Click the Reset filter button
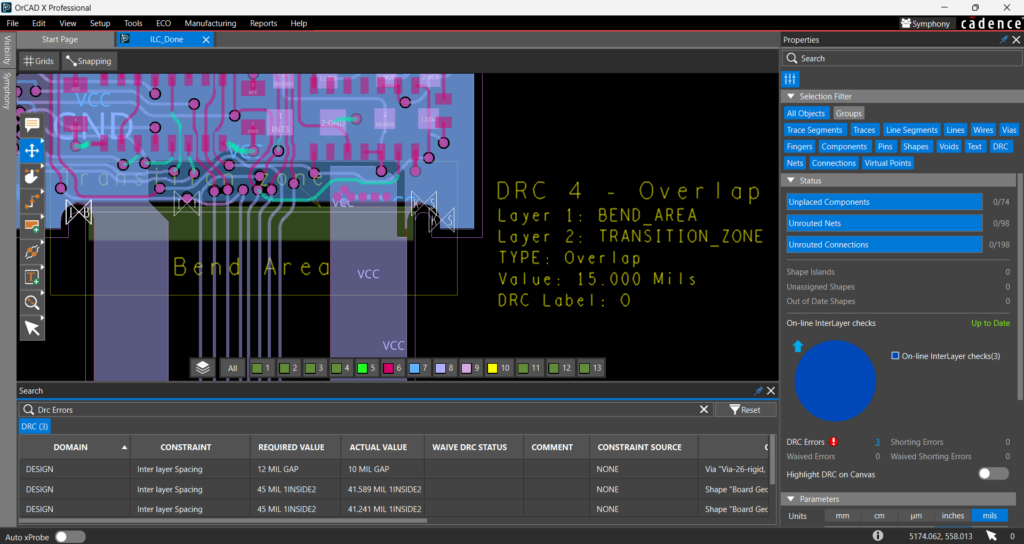This screenshot has height=544, width=1024. [745, 409]
